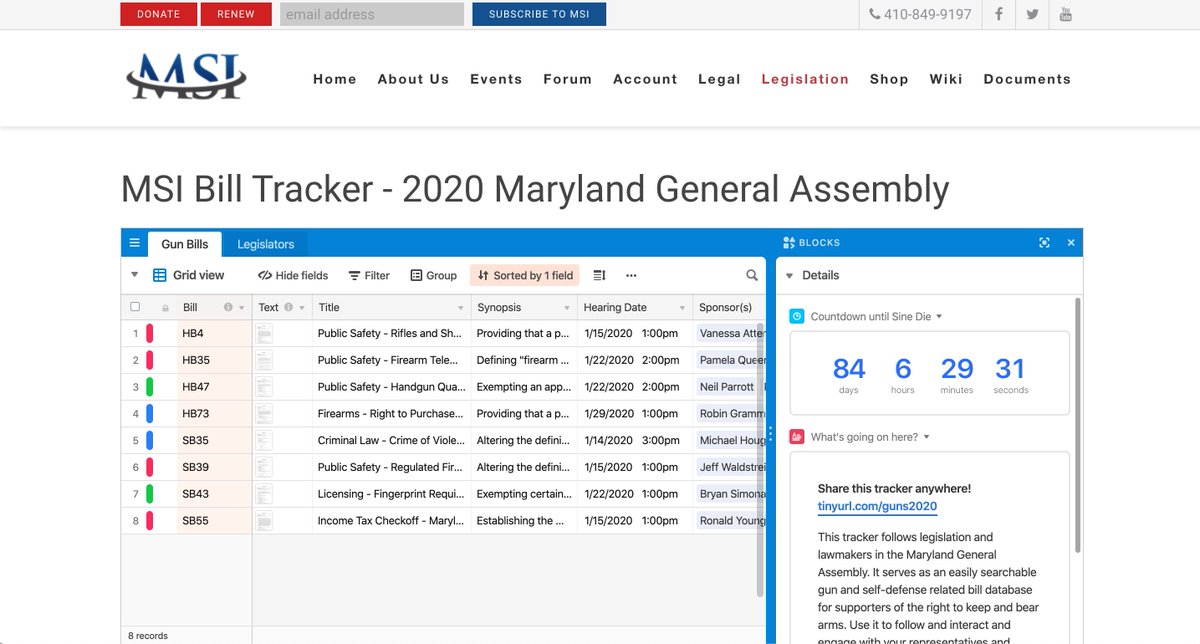Open the Forum menu item

tap(568, 79)
